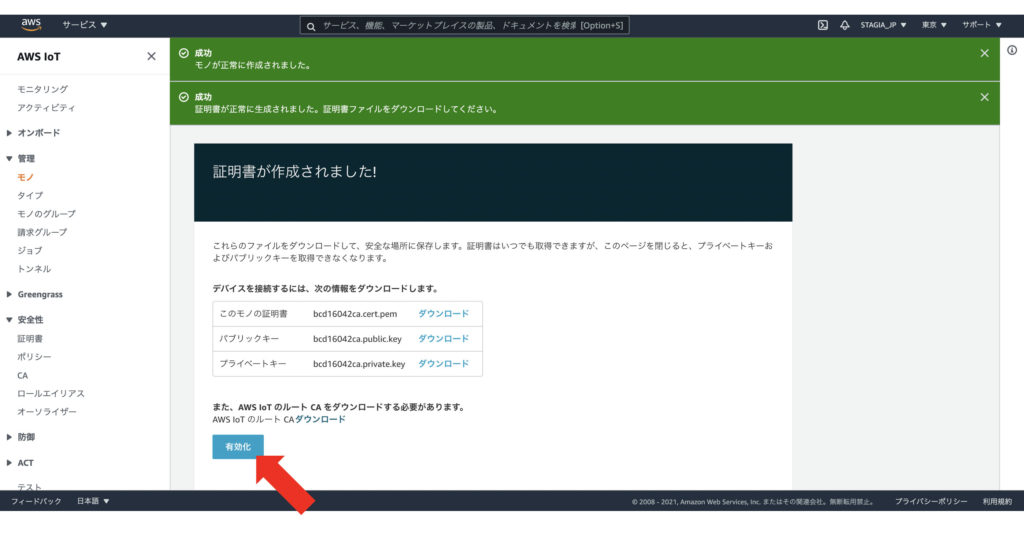Image resolution: width=1024 pixels, height=537 pixels.
Task: Click the notifications bell icon
Action: point(844,25)
